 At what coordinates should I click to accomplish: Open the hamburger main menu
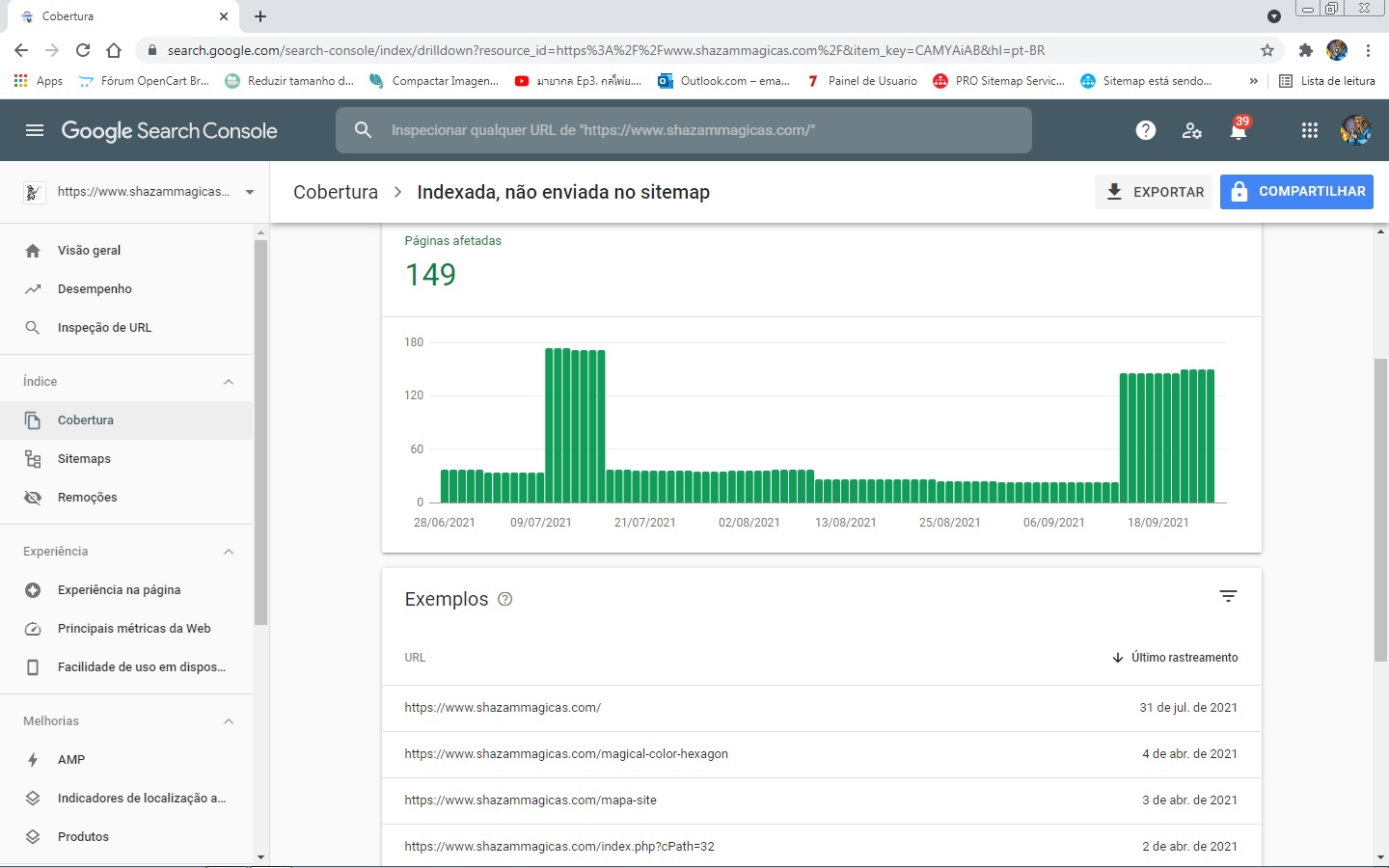pyautogui.click(x=35, y=130)
